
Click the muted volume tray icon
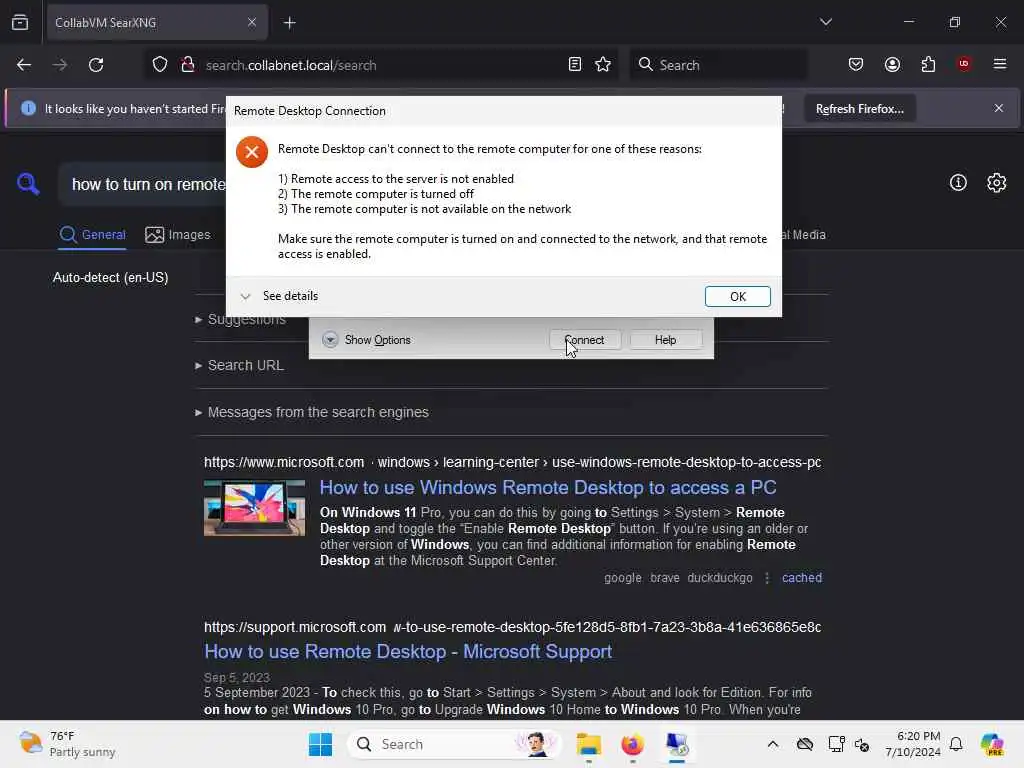(862, 744)
